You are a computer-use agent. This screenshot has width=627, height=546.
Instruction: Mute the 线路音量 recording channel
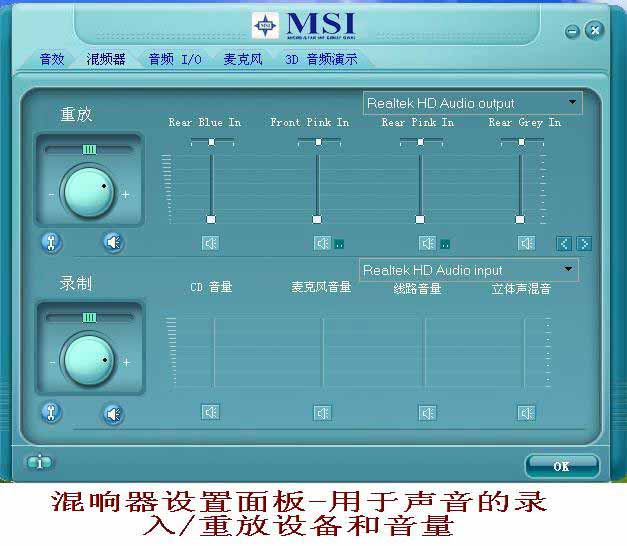click(427, 413)
